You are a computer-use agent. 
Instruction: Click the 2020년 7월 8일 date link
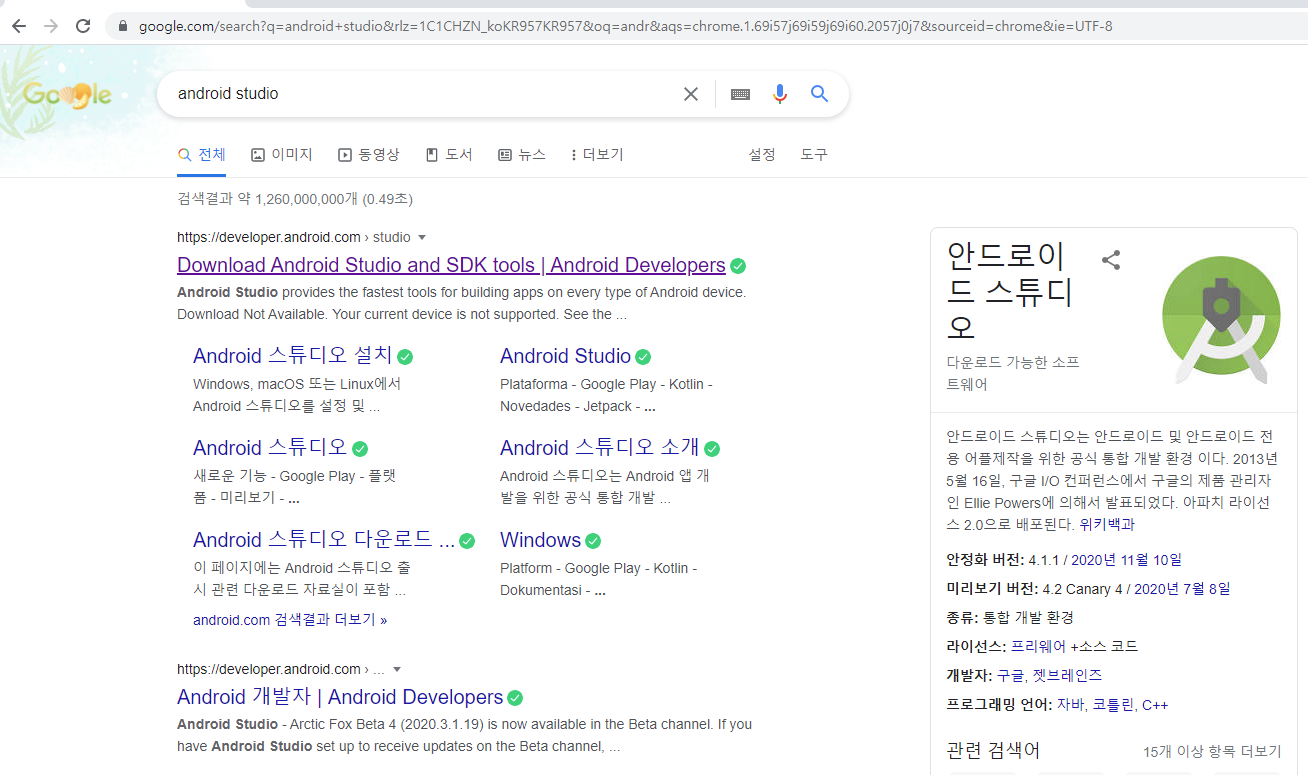1183,589
